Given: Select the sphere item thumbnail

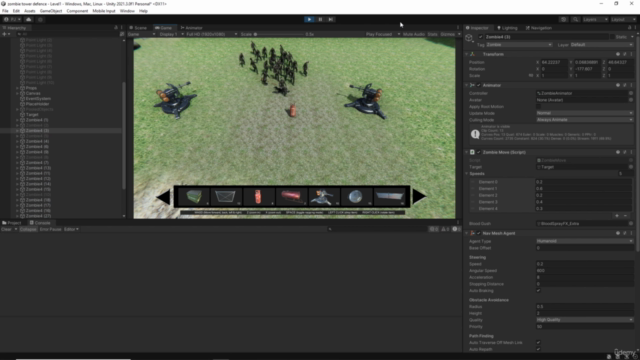Looking at the screenshot, I should pos(356,197).
